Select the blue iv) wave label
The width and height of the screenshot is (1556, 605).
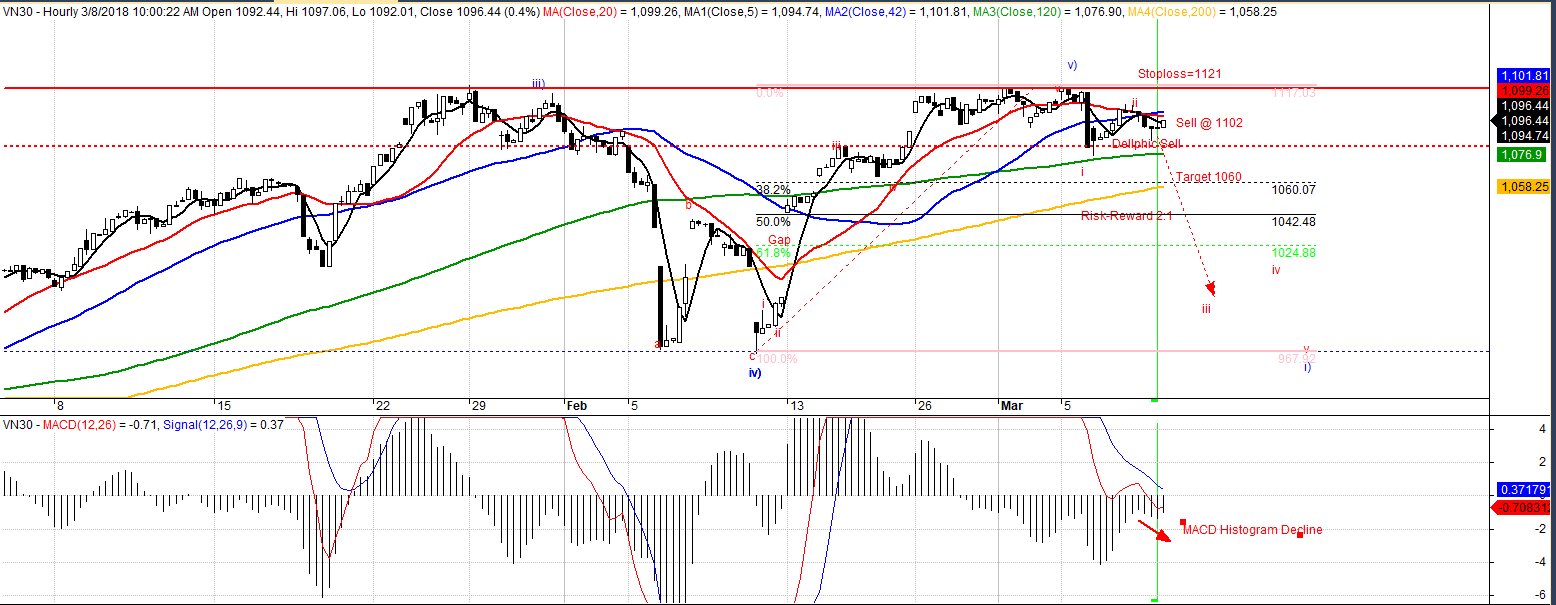(x=755, y=373)
